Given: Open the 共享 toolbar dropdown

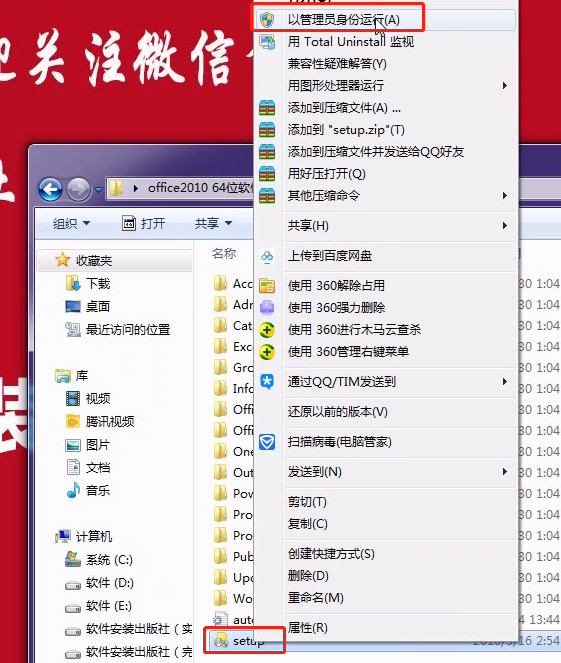Looking at the screenshot, I should [213, 223].
